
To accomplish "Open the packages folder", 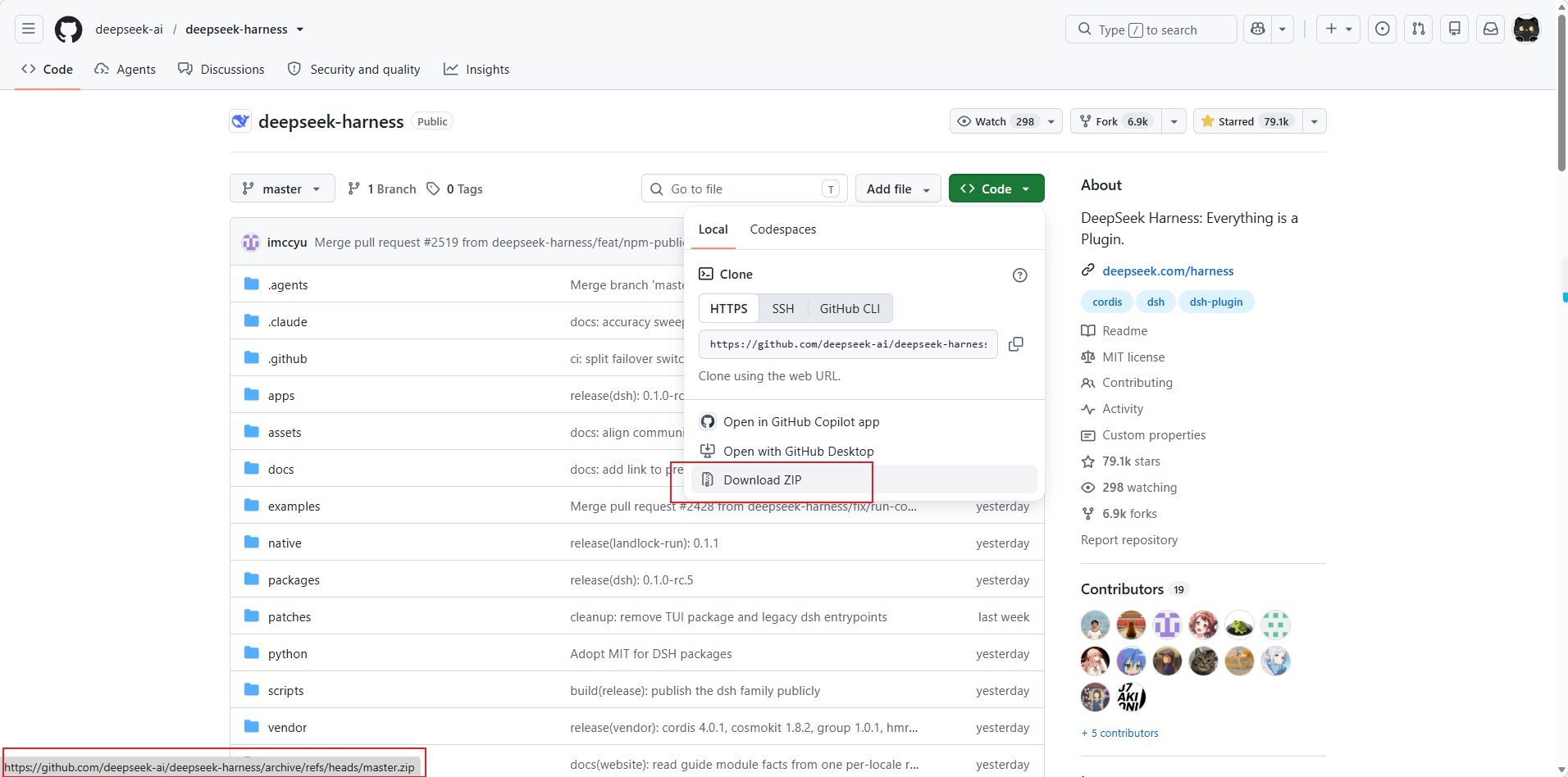I will (294, 580).
